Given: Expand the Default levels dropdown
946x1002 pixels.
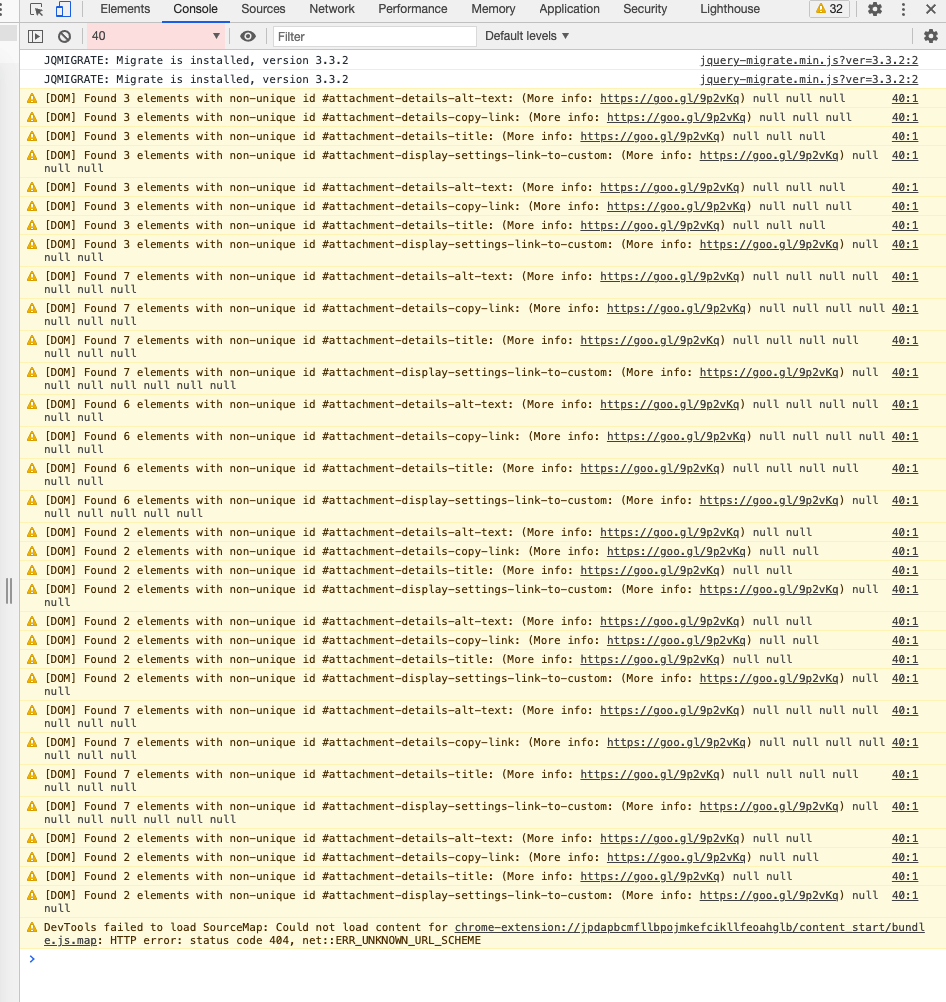Looking at the screenshot, I should [527, 36].
